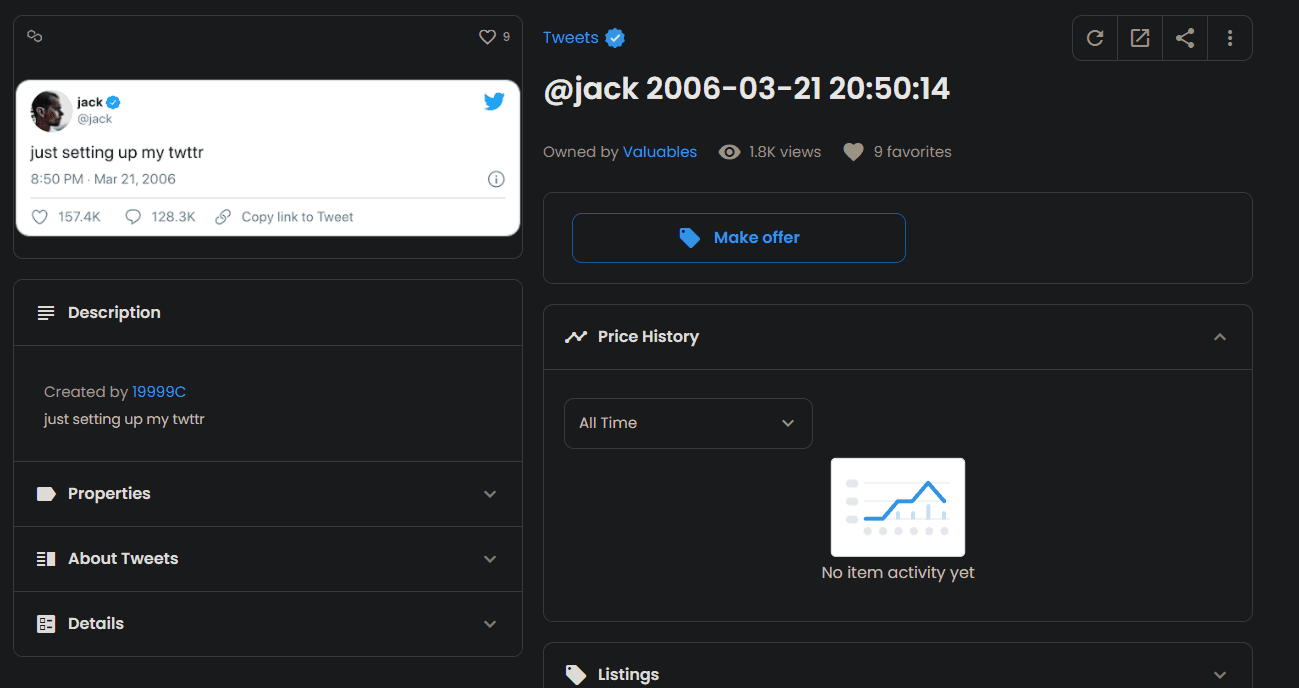Click the heart icon beside 9 favorites

(853, 152)
